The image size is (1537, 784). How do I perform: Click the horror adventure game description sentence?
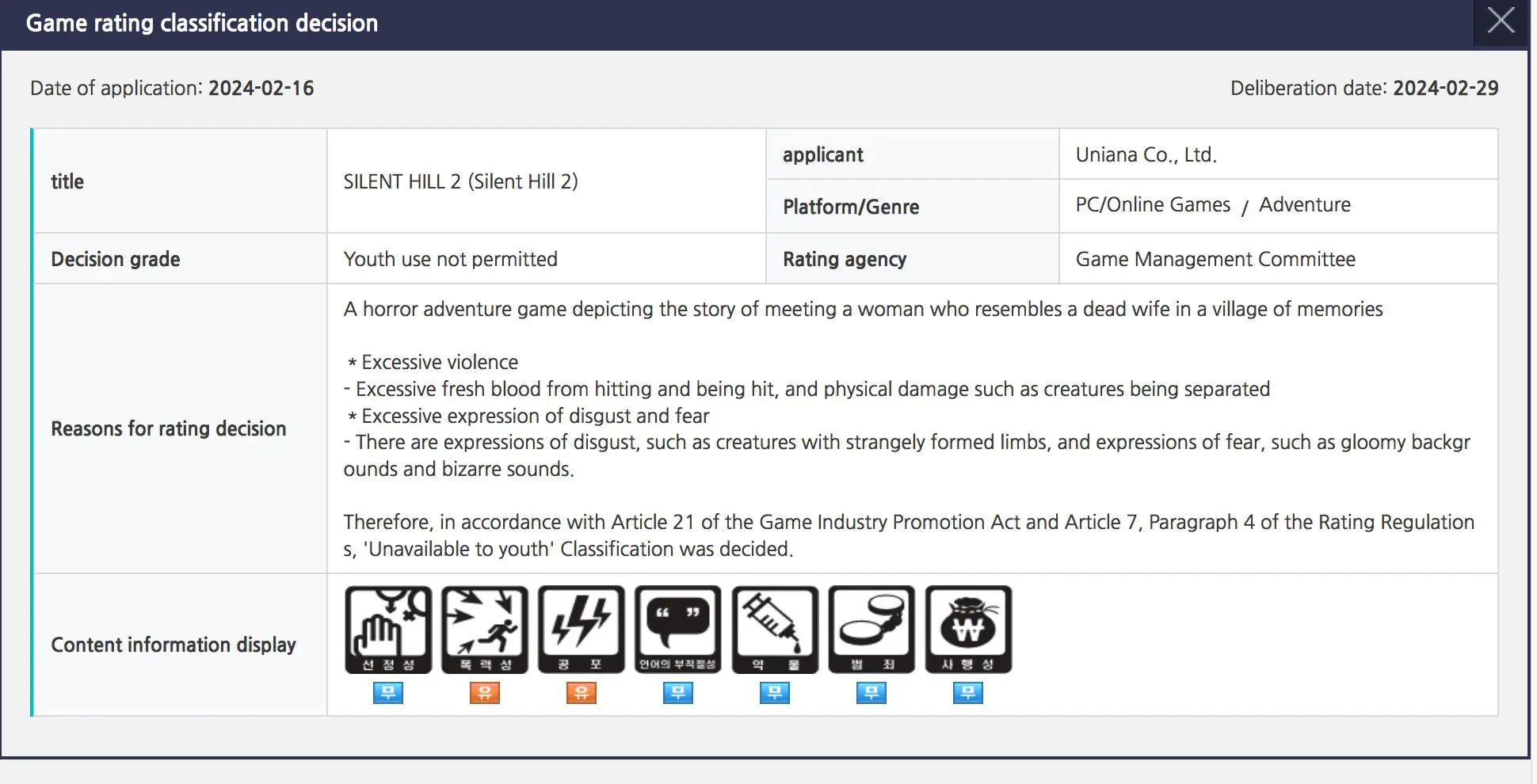point(863,309)
